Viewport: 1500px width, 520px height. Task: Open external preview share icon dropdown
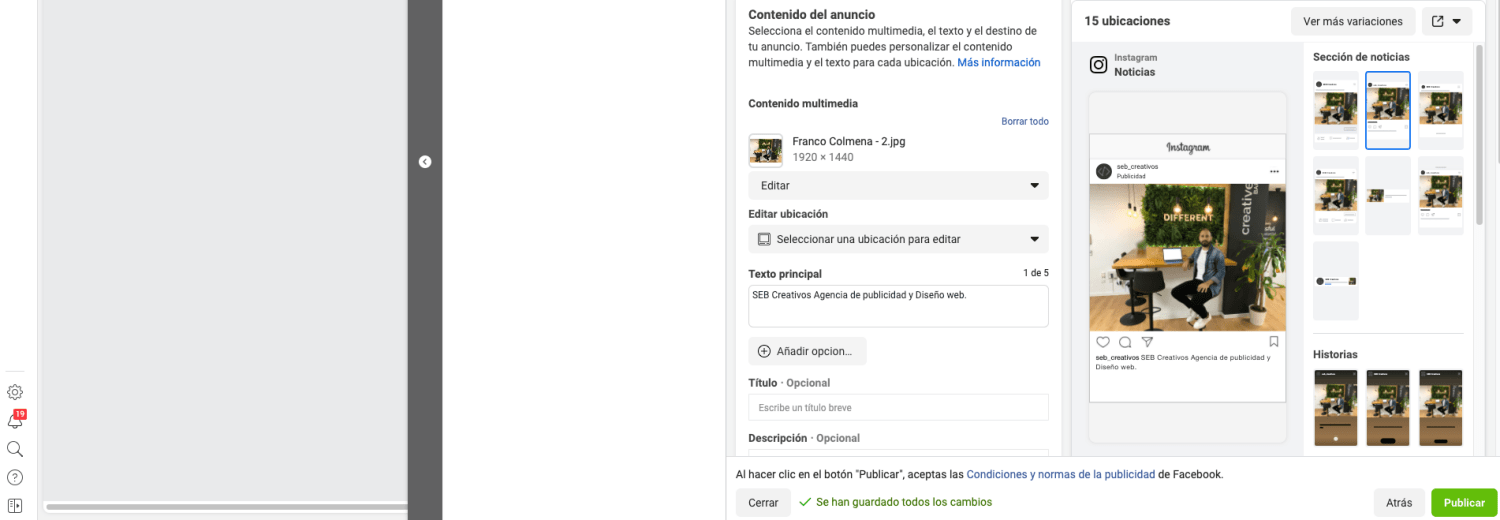click(1447, 21)
